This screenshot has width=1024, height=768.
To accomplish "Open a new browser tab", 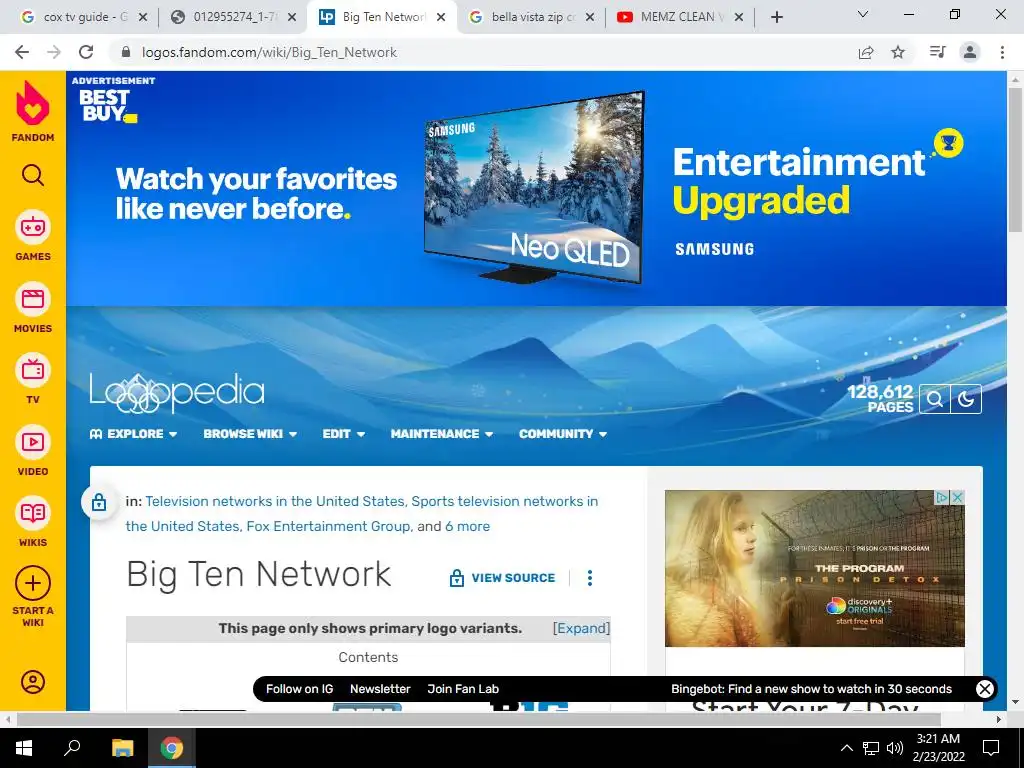I will coord(776,17).
